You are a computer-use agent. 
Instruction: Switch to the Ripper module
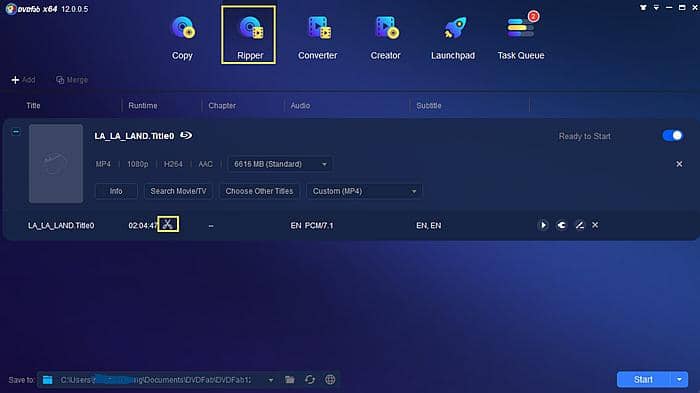point(249,35)
